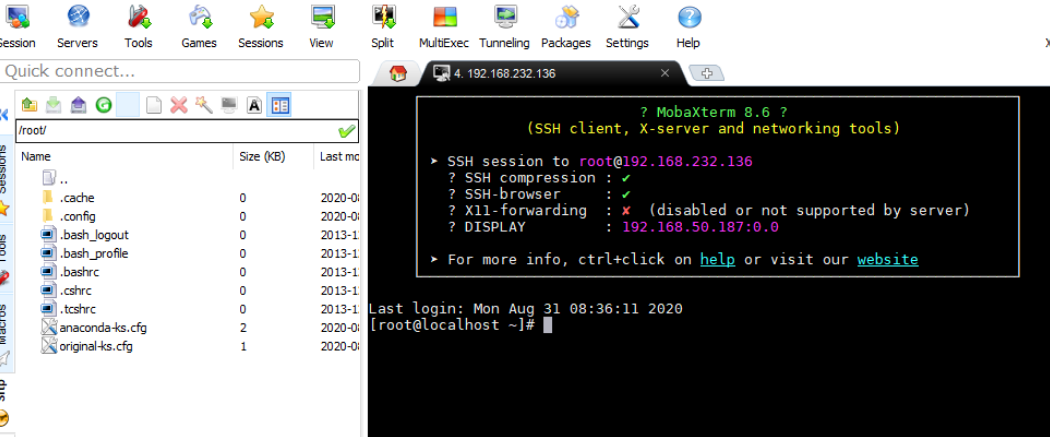Open the home tab
Viewport: 1050px width, 437px height.
tap(398, 74)
